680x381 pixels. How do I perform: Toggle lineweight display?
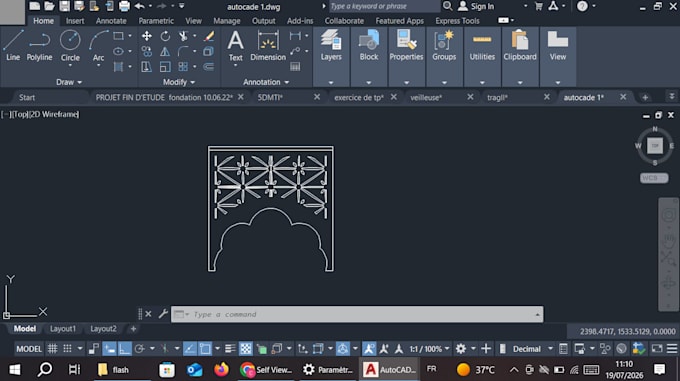(230, 348)
